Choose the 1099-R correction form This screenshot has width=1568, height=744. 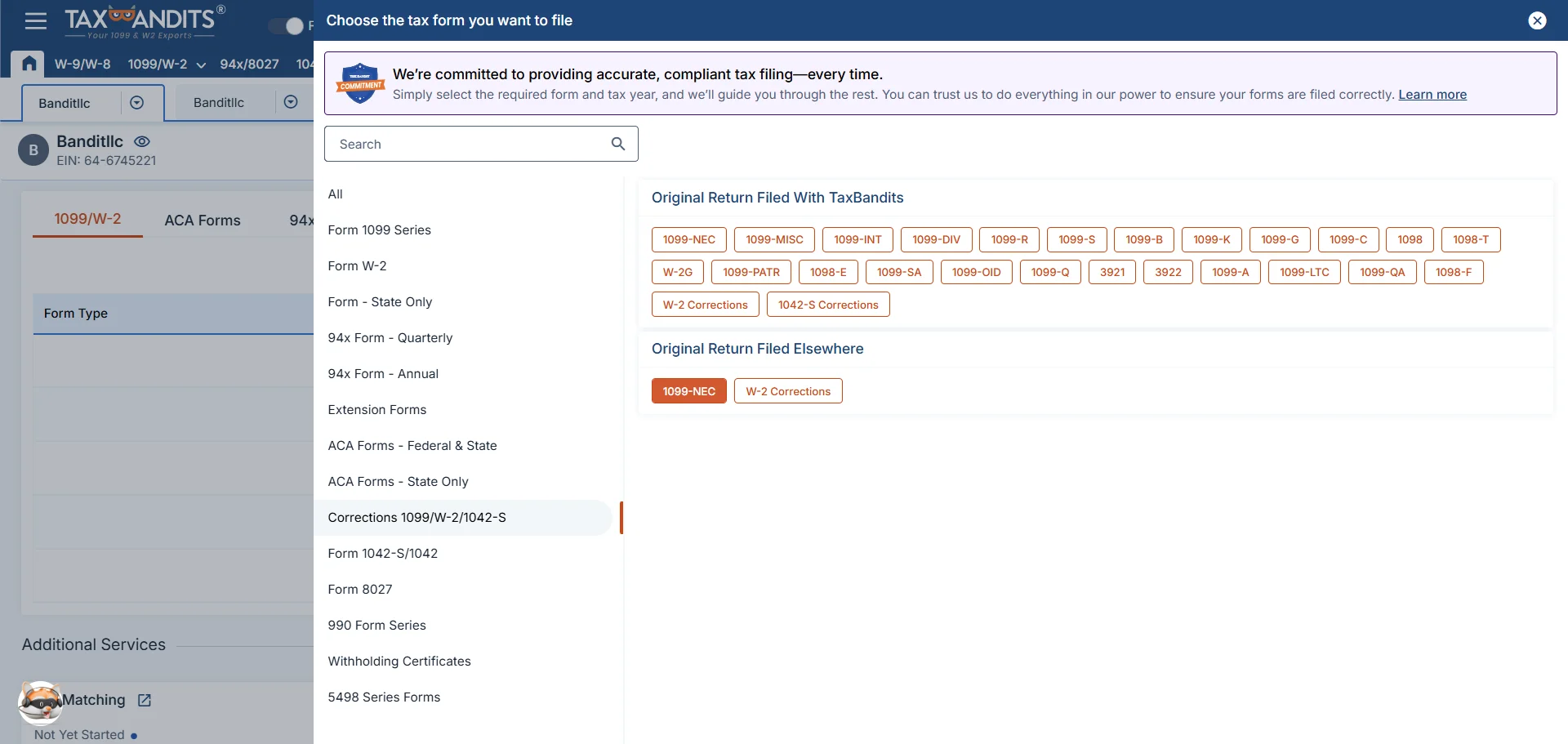click(1009, 239)
